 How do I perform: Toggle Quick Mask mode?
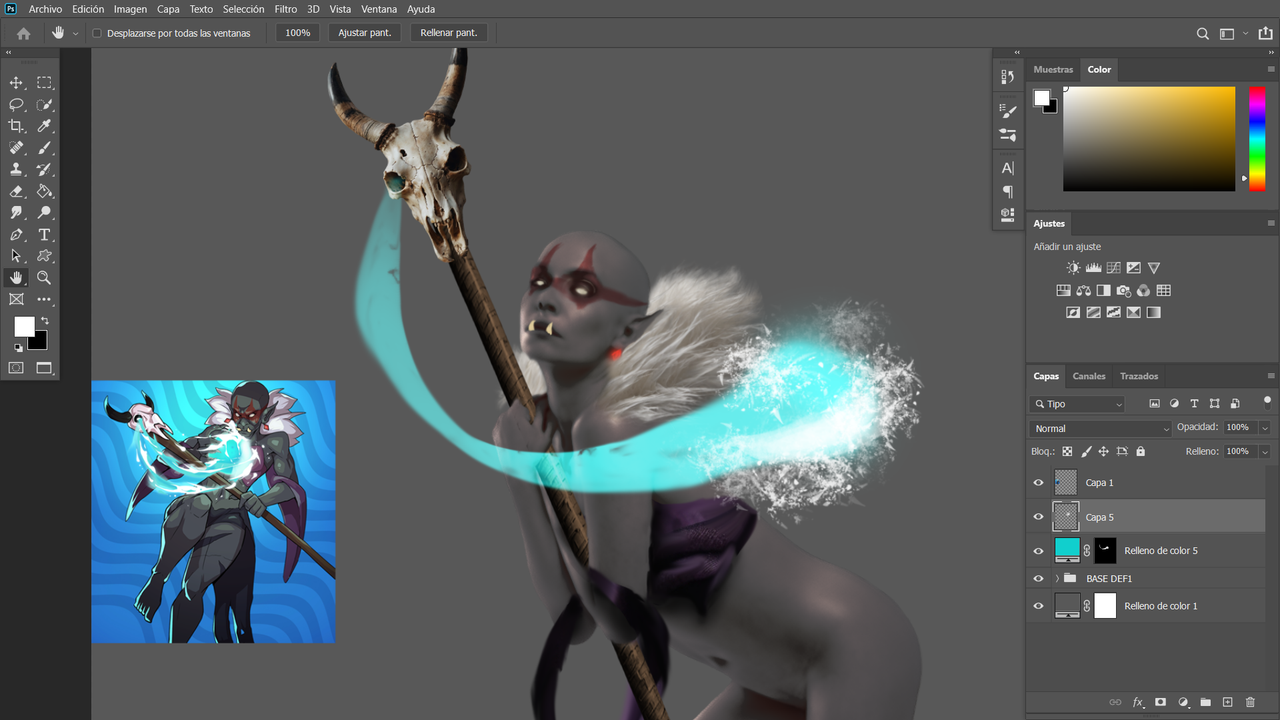click(x=16, y=368)
